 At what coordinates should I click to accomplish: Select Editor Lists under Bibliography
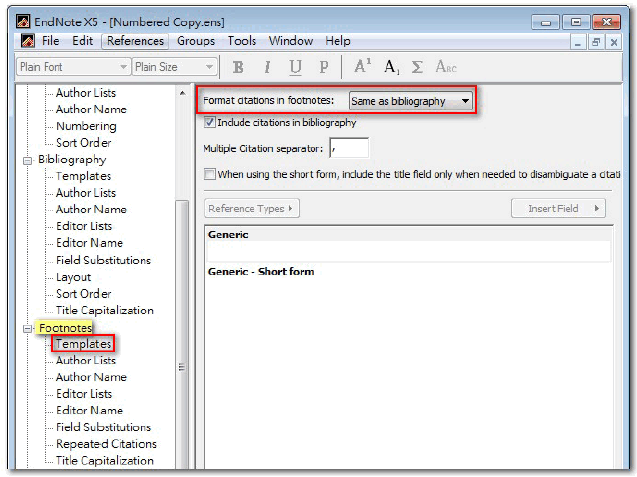tap(84, 226)
